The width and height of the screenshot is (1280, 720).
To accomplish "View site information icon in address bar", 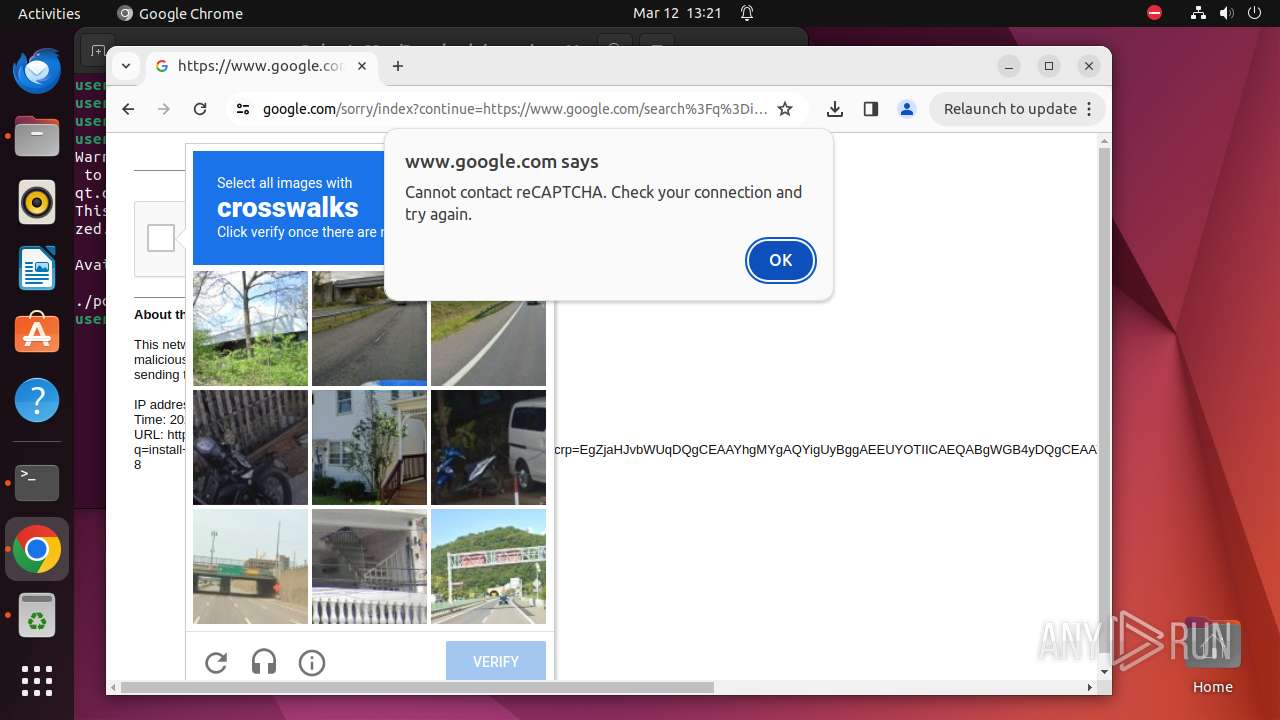I will [x=243, y=109].
